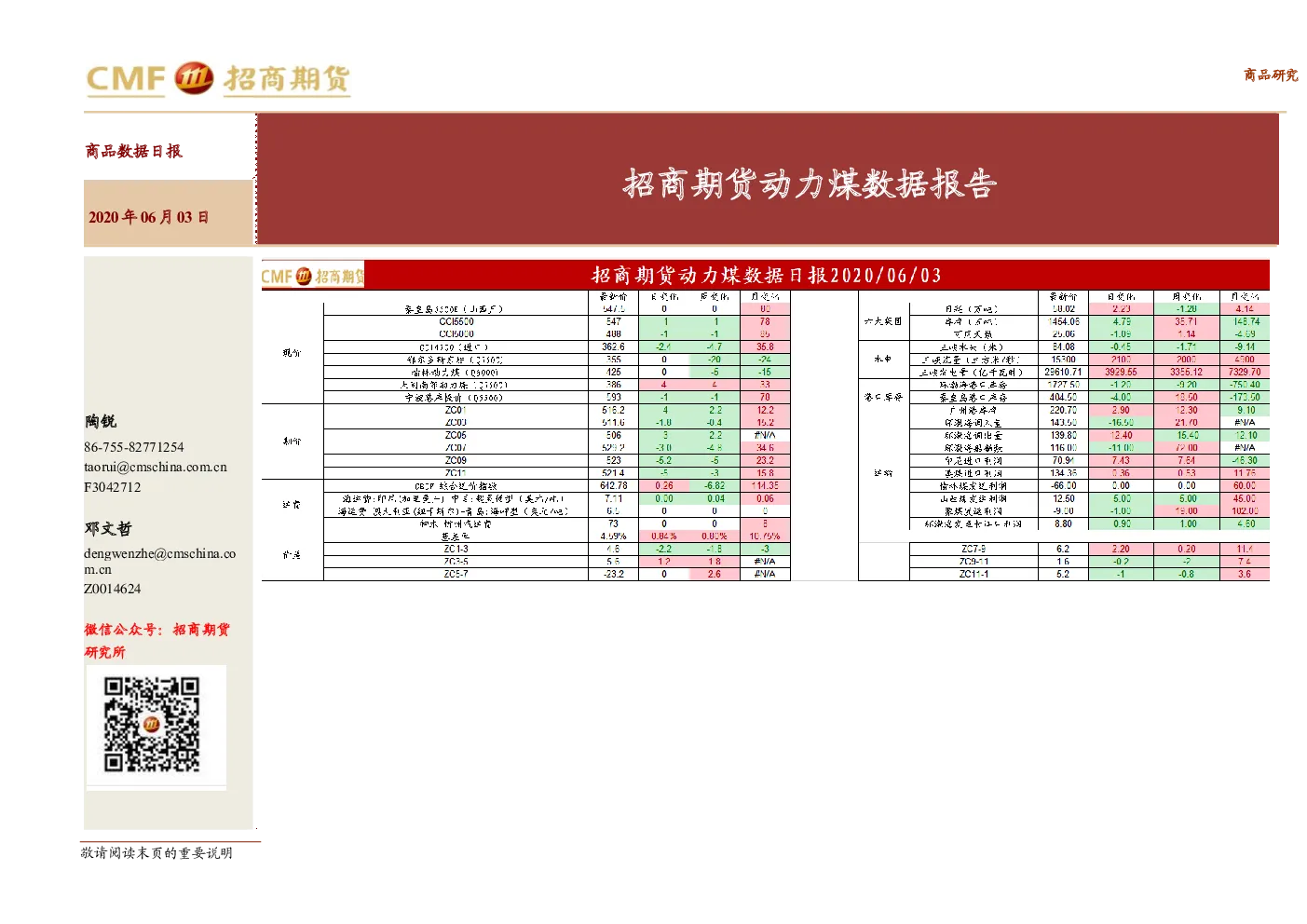Click footer note 敬请阅读末页的重要说明
Viewport: 1307px width, 924px height.
[157, 852]
